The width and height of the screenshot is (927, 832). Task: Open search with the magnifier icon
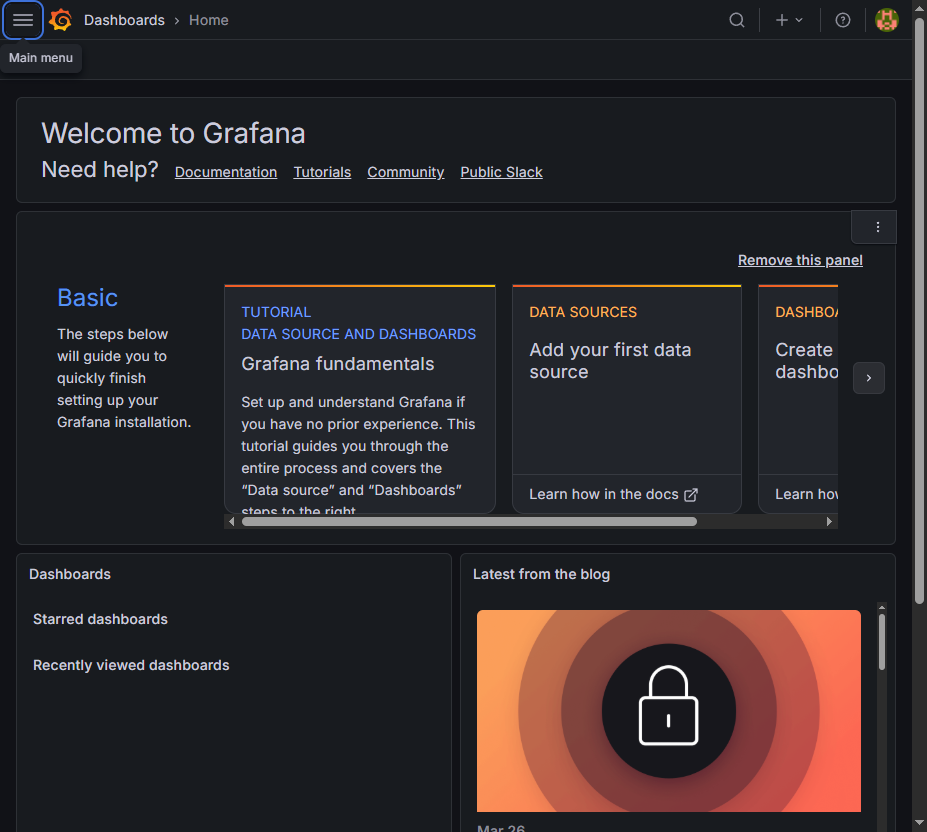[x=737, y=20]
